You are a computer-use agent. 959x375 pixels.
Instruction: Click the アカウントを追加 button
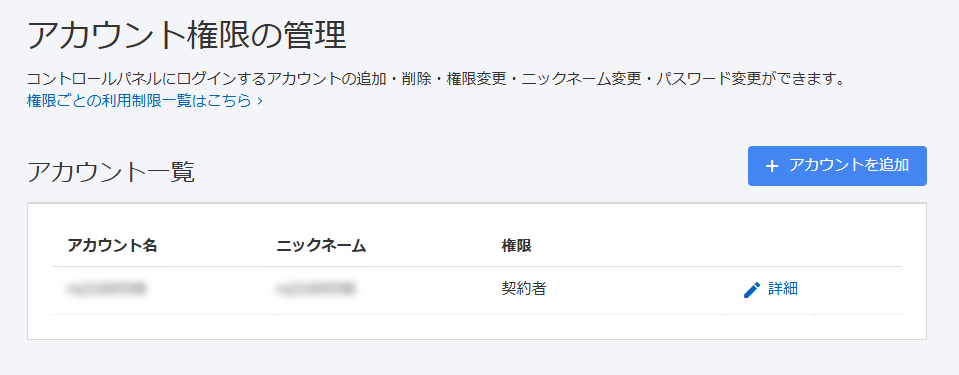[x=837, y=166]
